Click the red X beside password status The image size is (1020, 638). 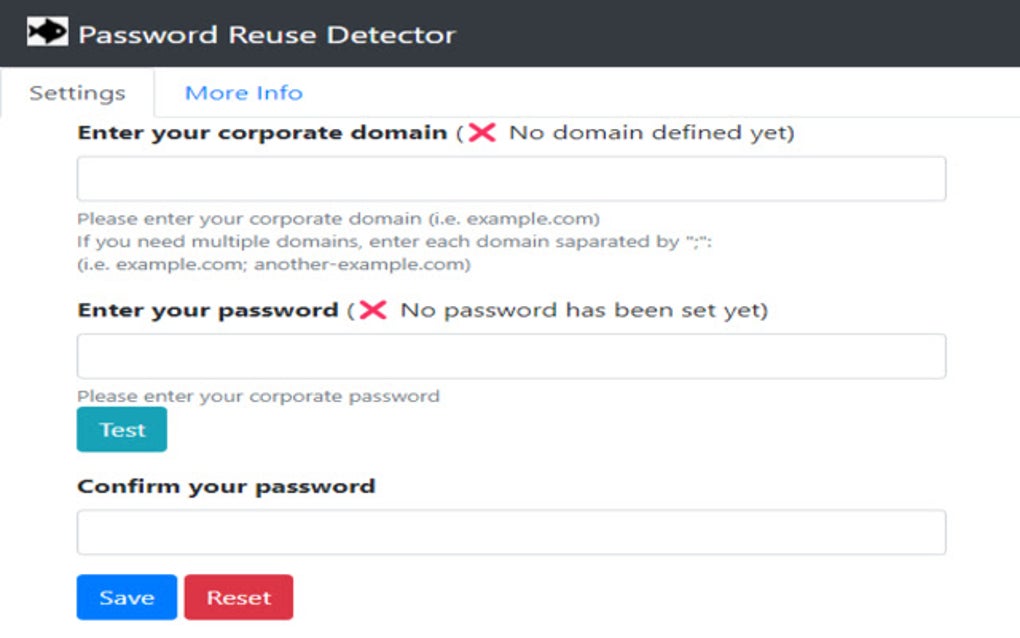pos(373,310)
